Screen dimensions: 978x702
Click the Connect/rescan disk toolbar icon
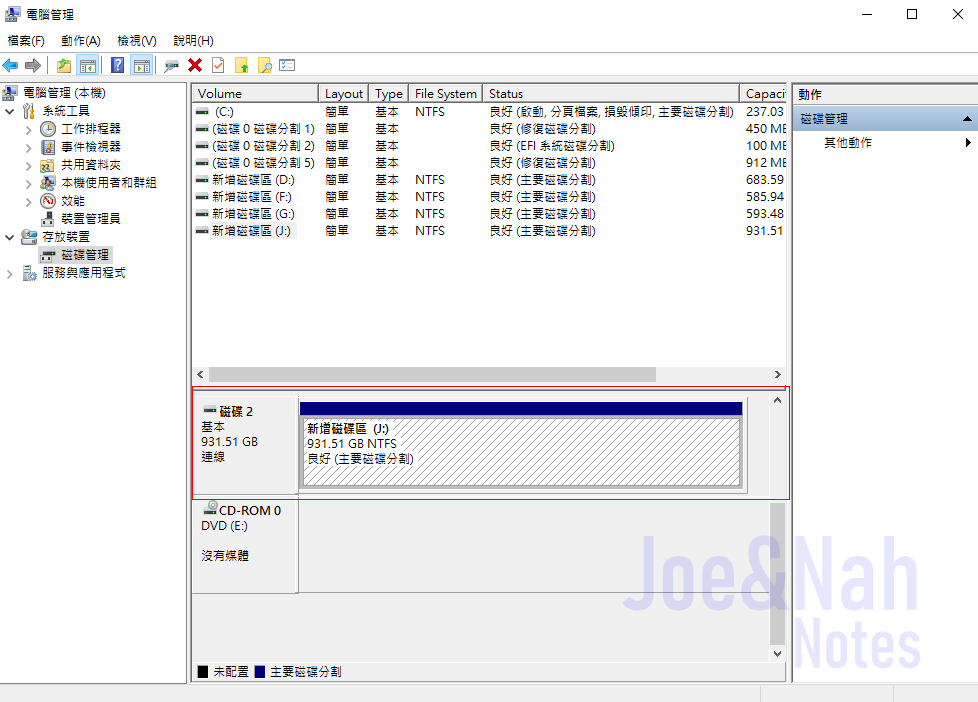pyautogui.click(x=171, y=65)
